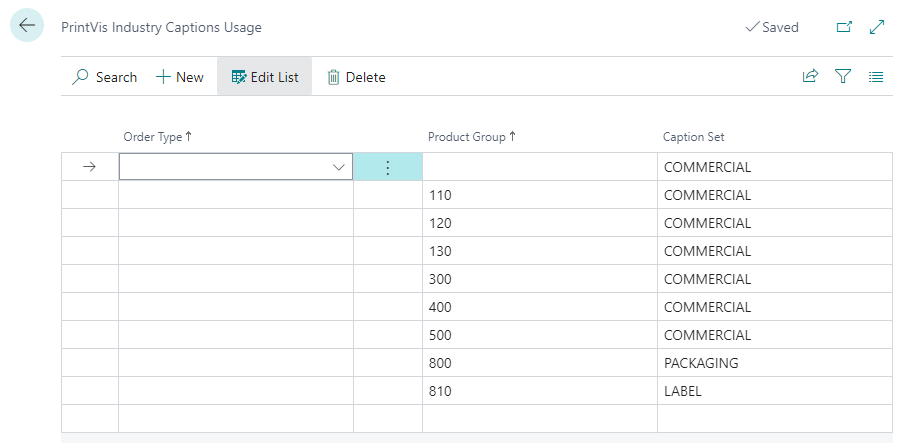Viewport: 913px width, 443px height.
Task: Toggle the list view layout icon
Action: [876, 76]
